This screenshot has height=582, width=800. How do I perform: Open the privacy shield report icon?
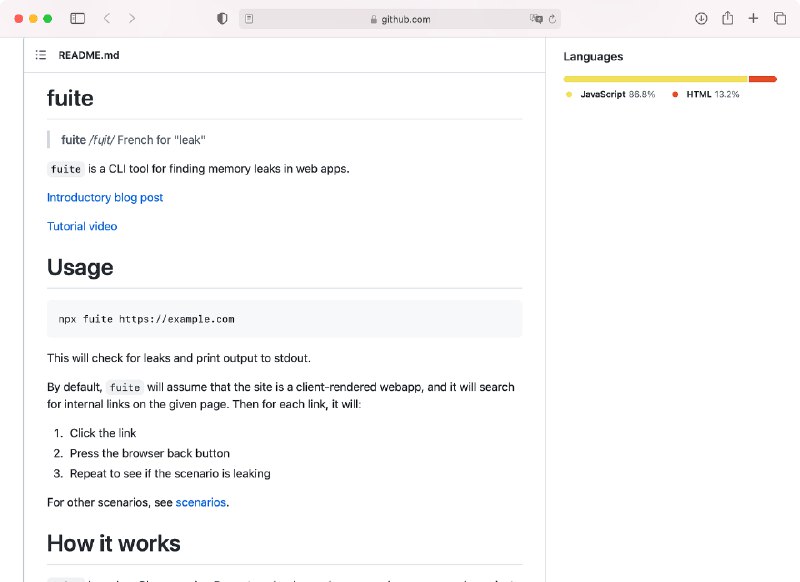click(x=222, y=19)
